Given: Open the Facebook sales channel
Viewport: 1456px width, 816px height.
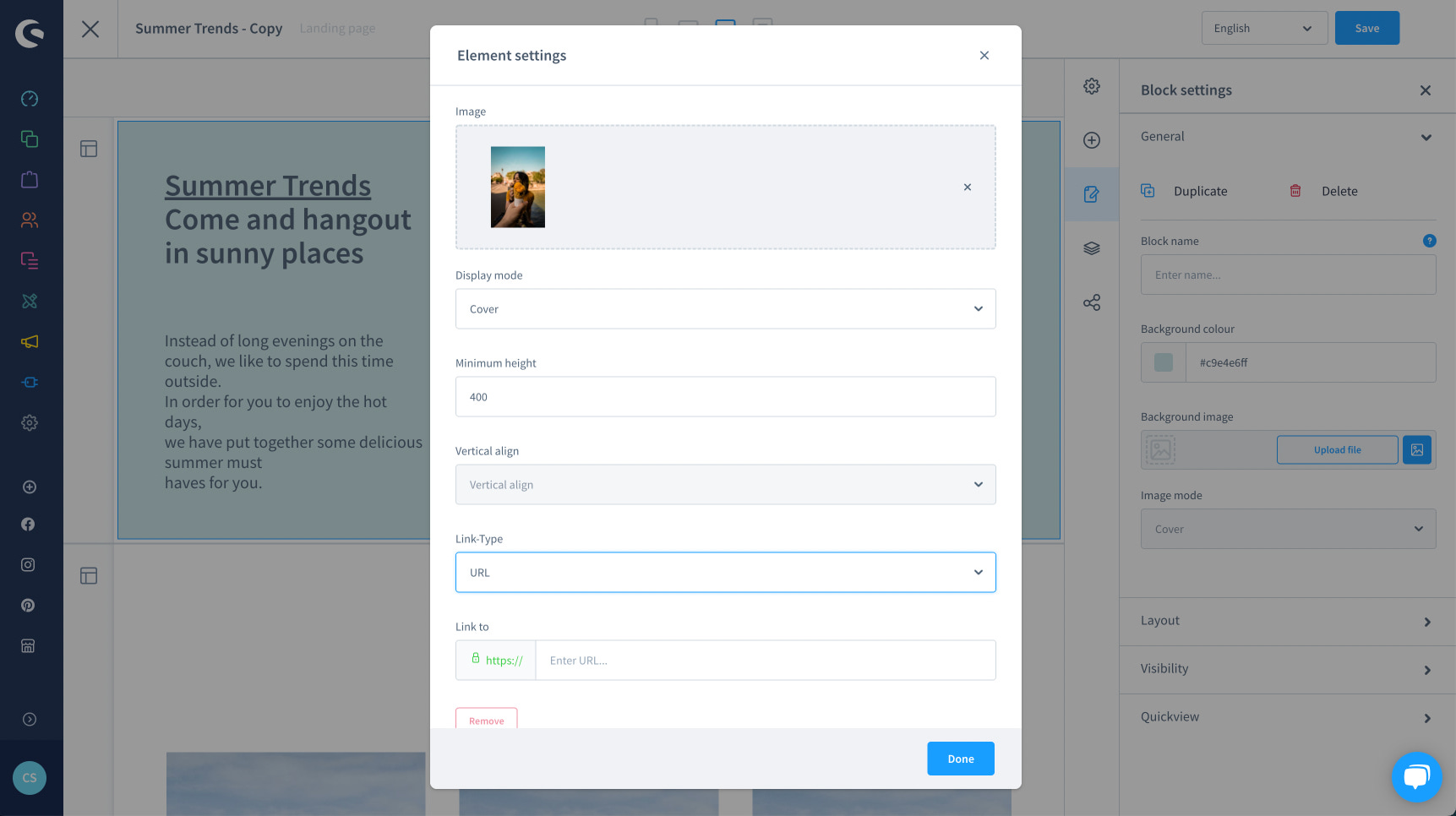Looking at the screenshot, I should (28, 525).
